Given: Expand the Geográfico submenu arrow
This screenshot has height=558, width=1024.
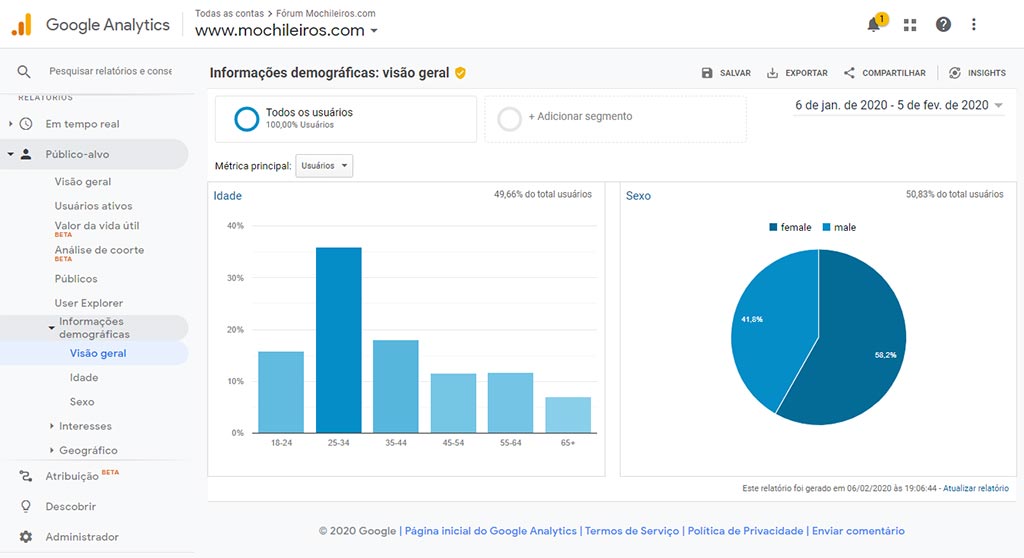Looking at the screenshot, I should [x=52, y=450].
